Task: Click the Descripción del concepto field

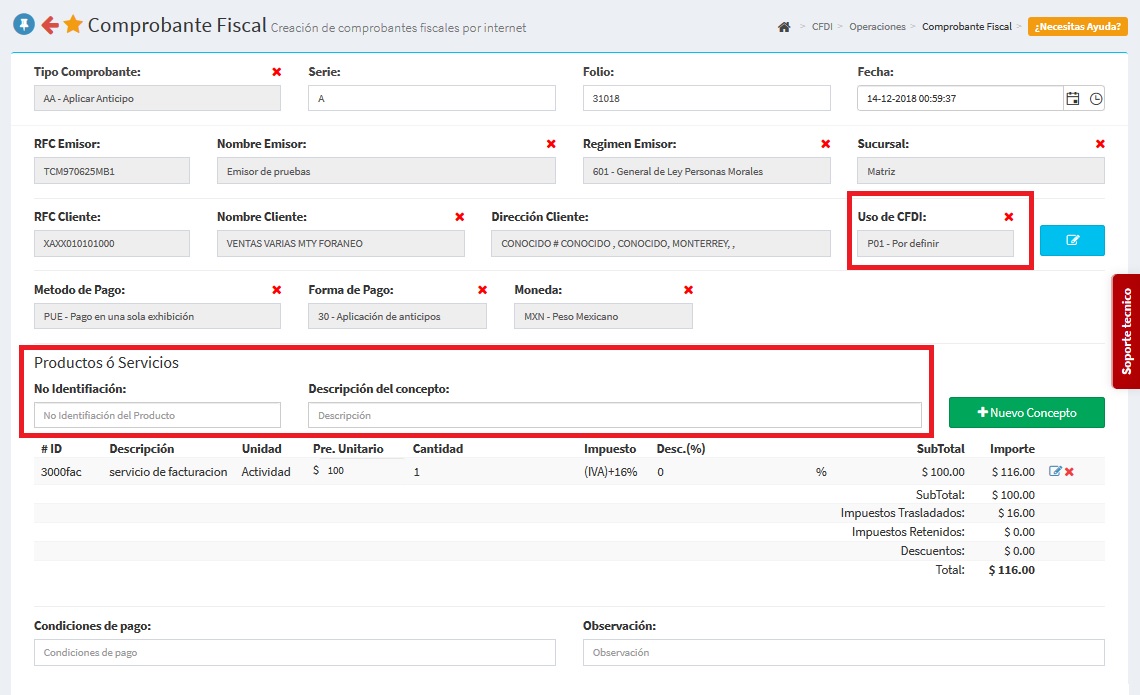Action: pos(614,415)
